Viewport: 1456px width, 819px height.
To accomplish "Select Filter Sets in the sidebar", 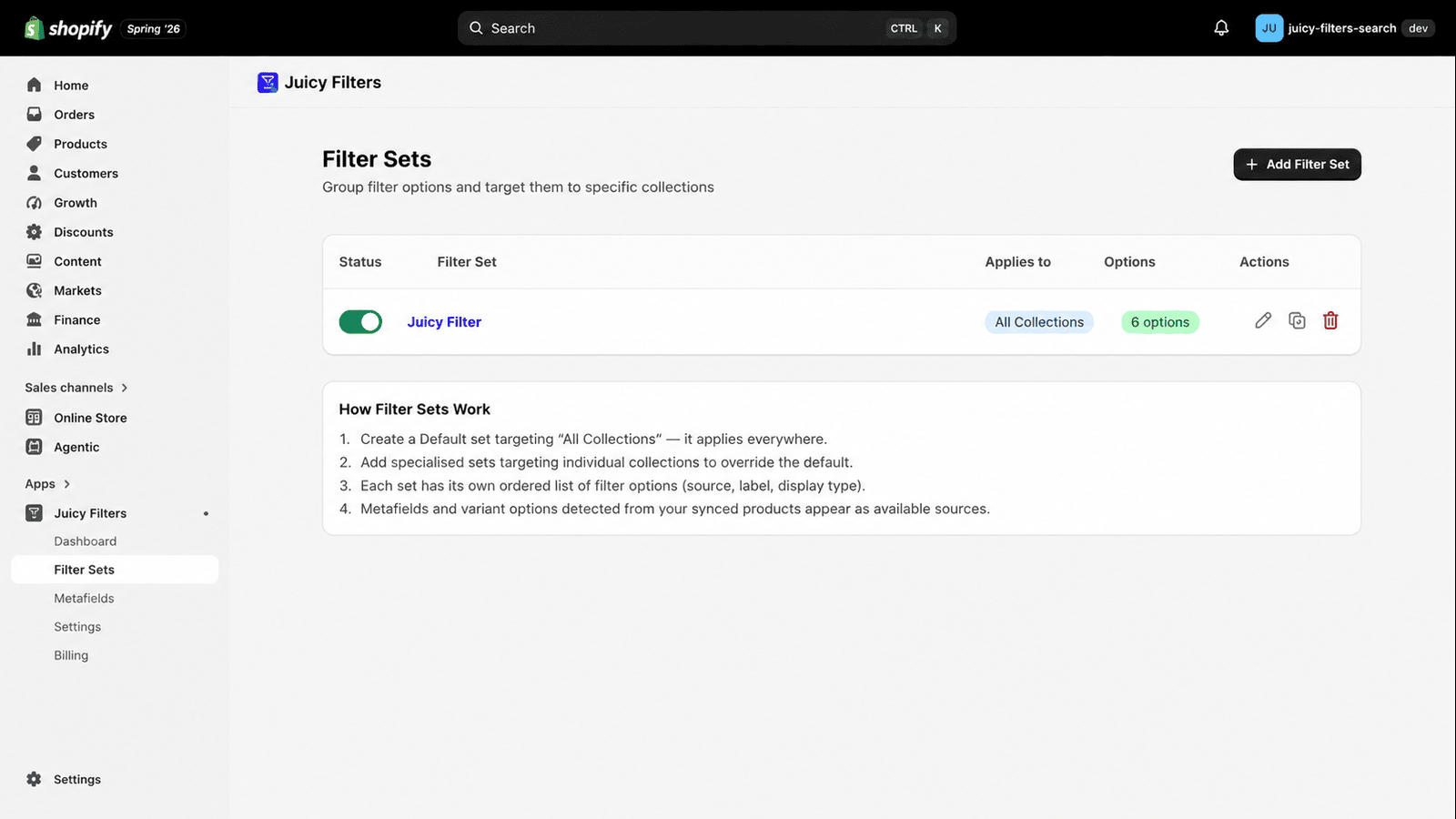I will point(115,570).
